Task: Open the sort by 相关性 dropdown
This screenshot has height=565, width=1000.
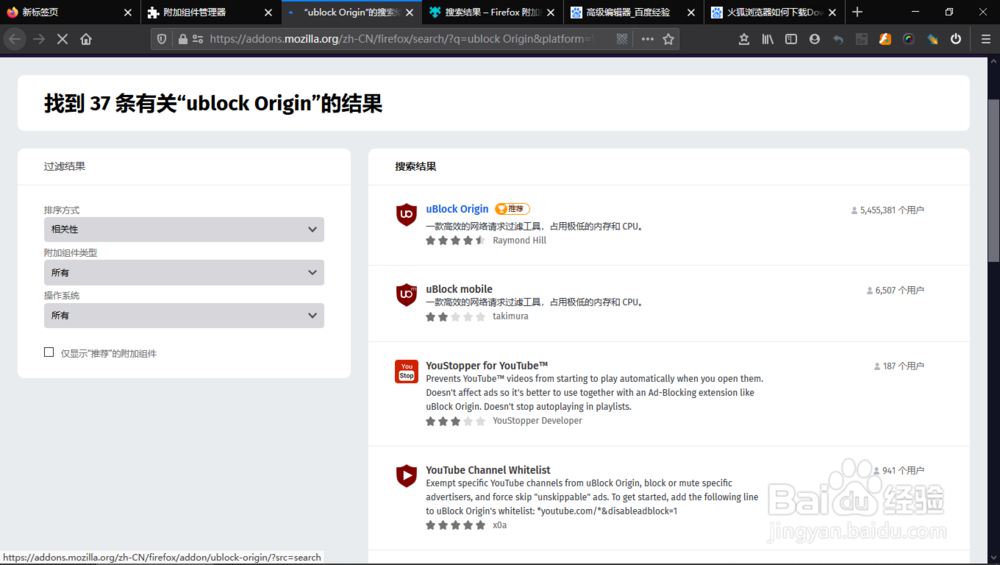Action: click(184, 230)
